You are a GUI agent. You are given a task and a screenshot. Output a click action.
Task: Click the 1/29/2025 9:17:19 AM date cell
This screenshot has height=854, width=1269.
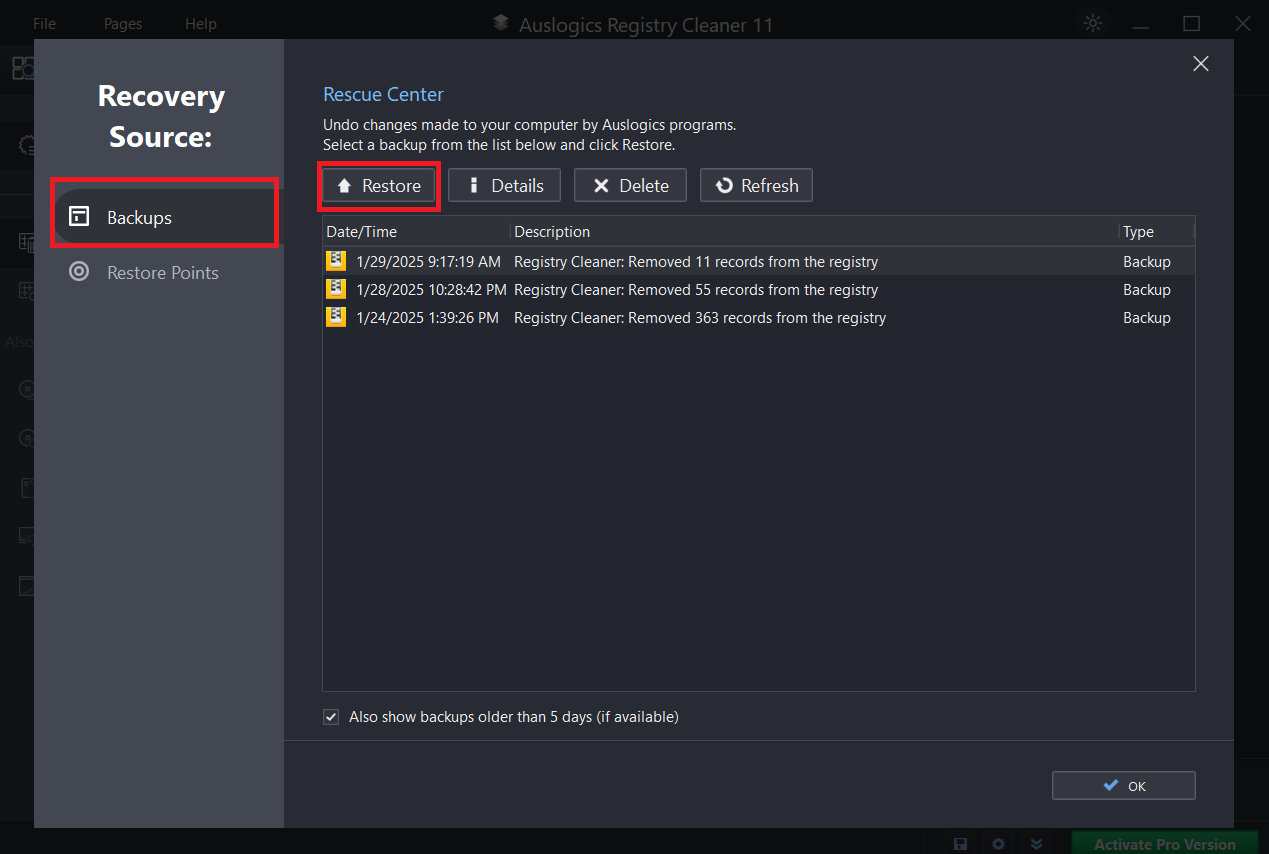tap(428, 262)
